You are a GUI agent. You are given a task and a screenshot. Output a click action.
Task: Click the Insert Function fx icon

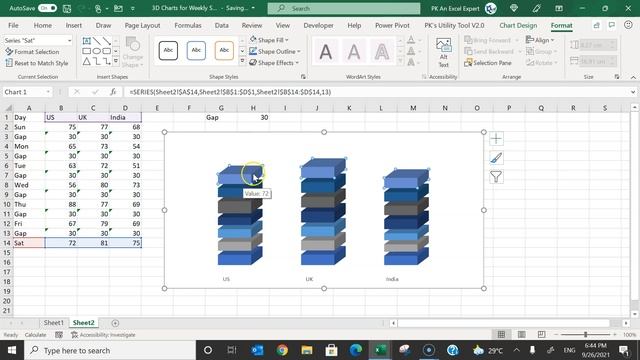[113, 92]
